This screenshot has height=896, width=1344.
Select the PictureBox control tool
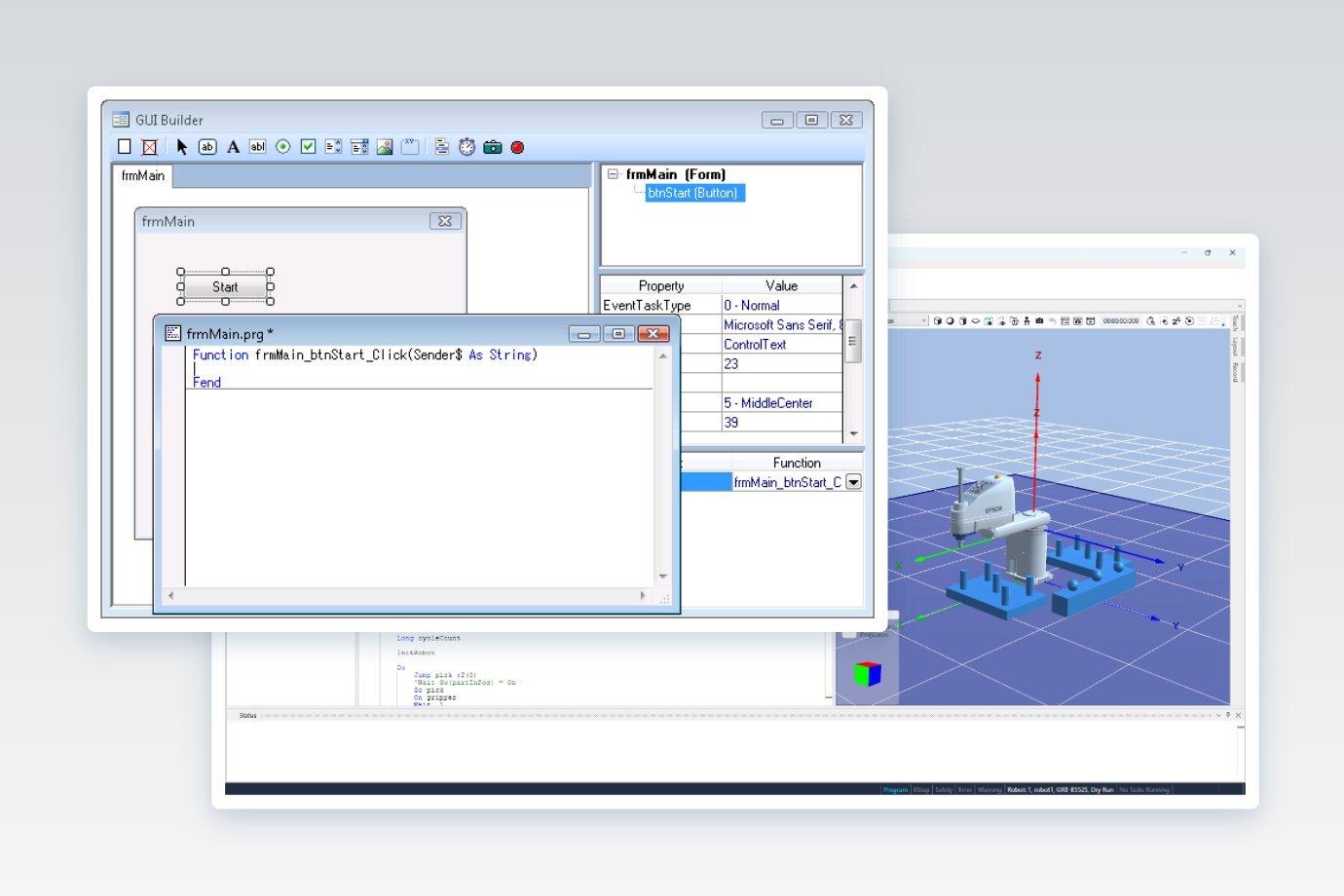click(x=385, y=147)
